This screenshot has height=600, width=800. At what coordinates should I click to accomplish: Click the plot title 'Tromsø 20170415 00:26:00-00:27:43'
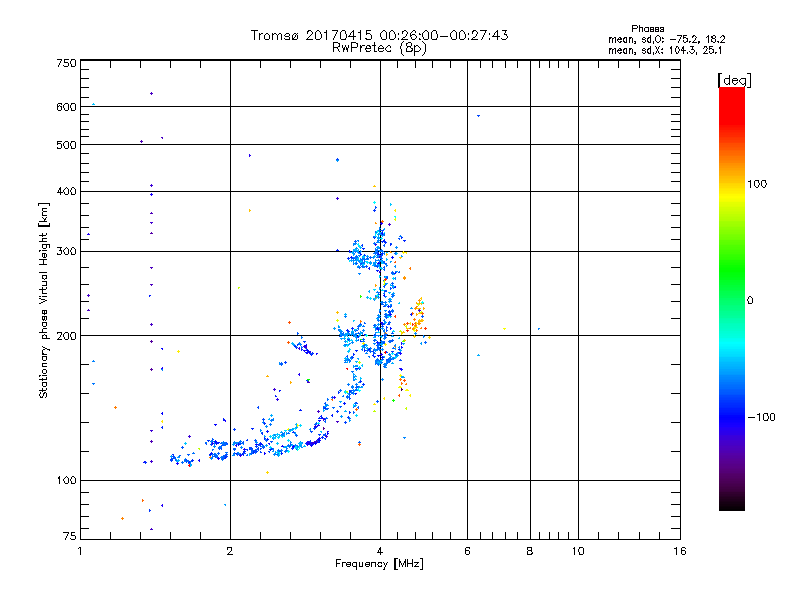point(379,35)
